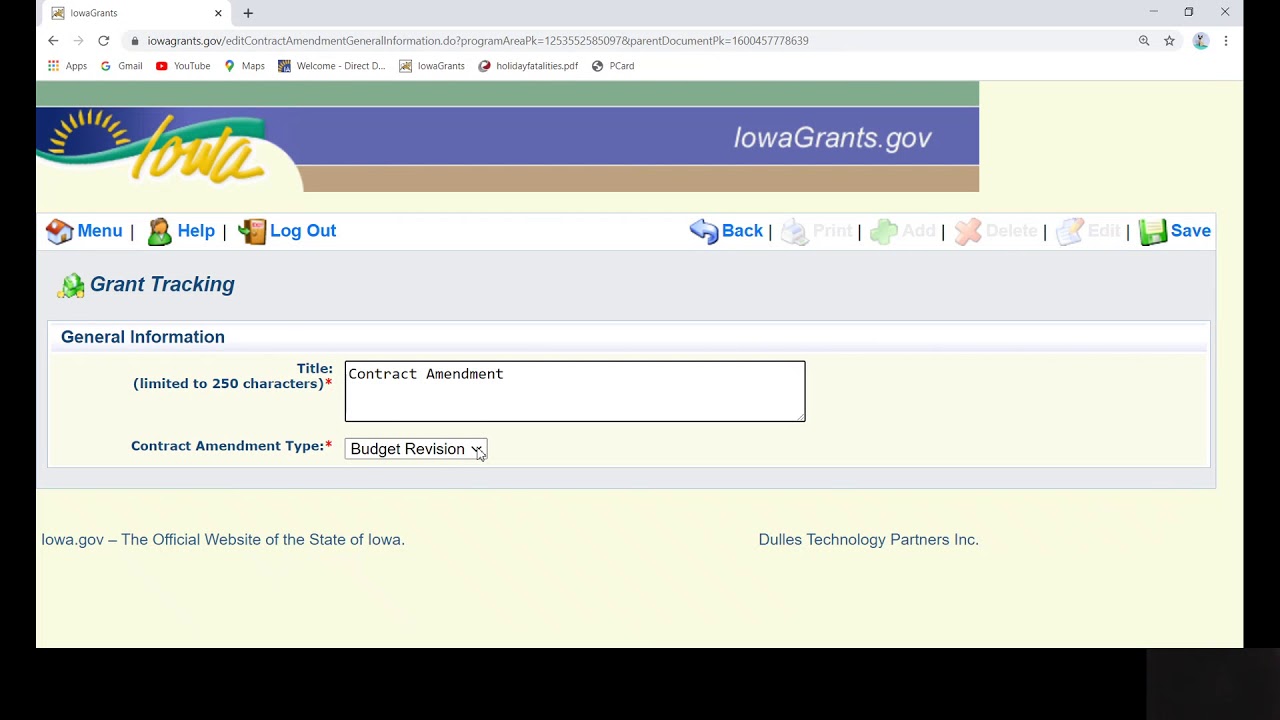Screen dimensions: 1280x720
Task: Click the General Information heading
Action: (143, 337)
